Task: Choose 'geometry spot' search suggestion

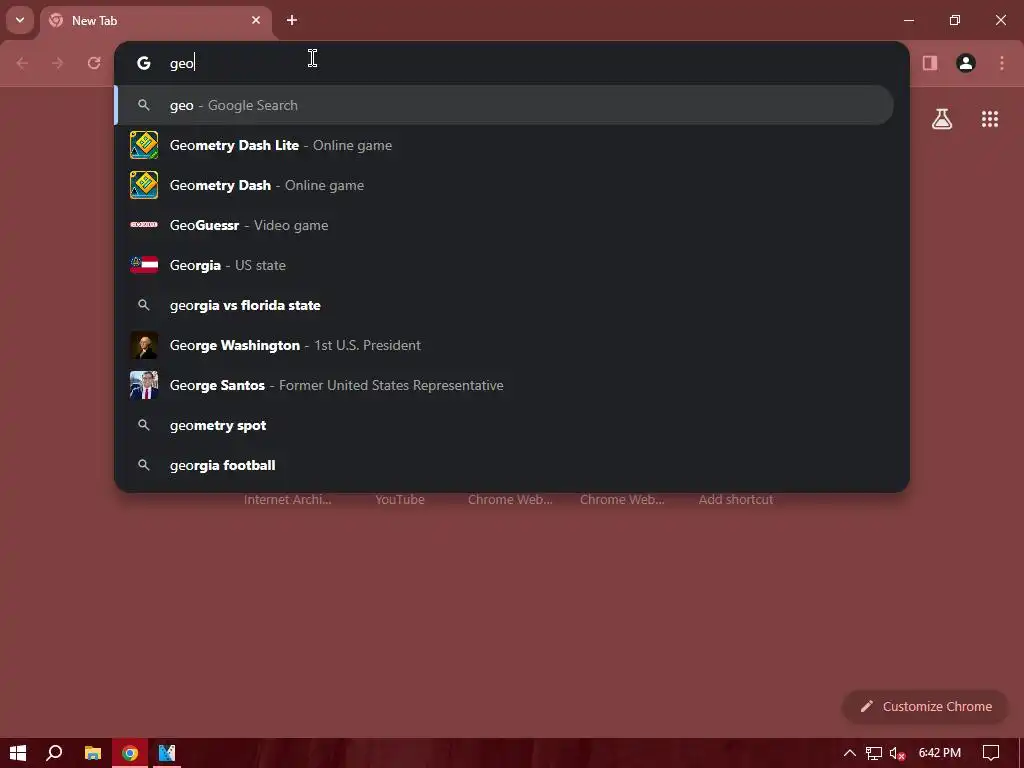Action: pos(504,425)
